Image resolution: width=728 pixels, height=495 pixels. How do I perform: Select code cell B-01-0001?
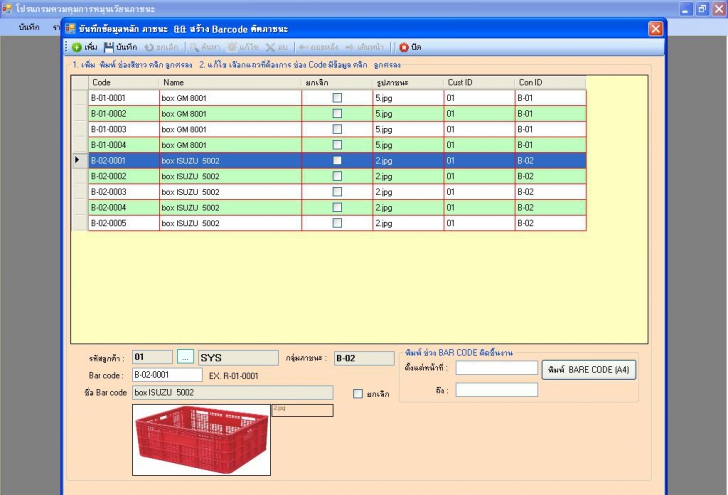(124, 98)
